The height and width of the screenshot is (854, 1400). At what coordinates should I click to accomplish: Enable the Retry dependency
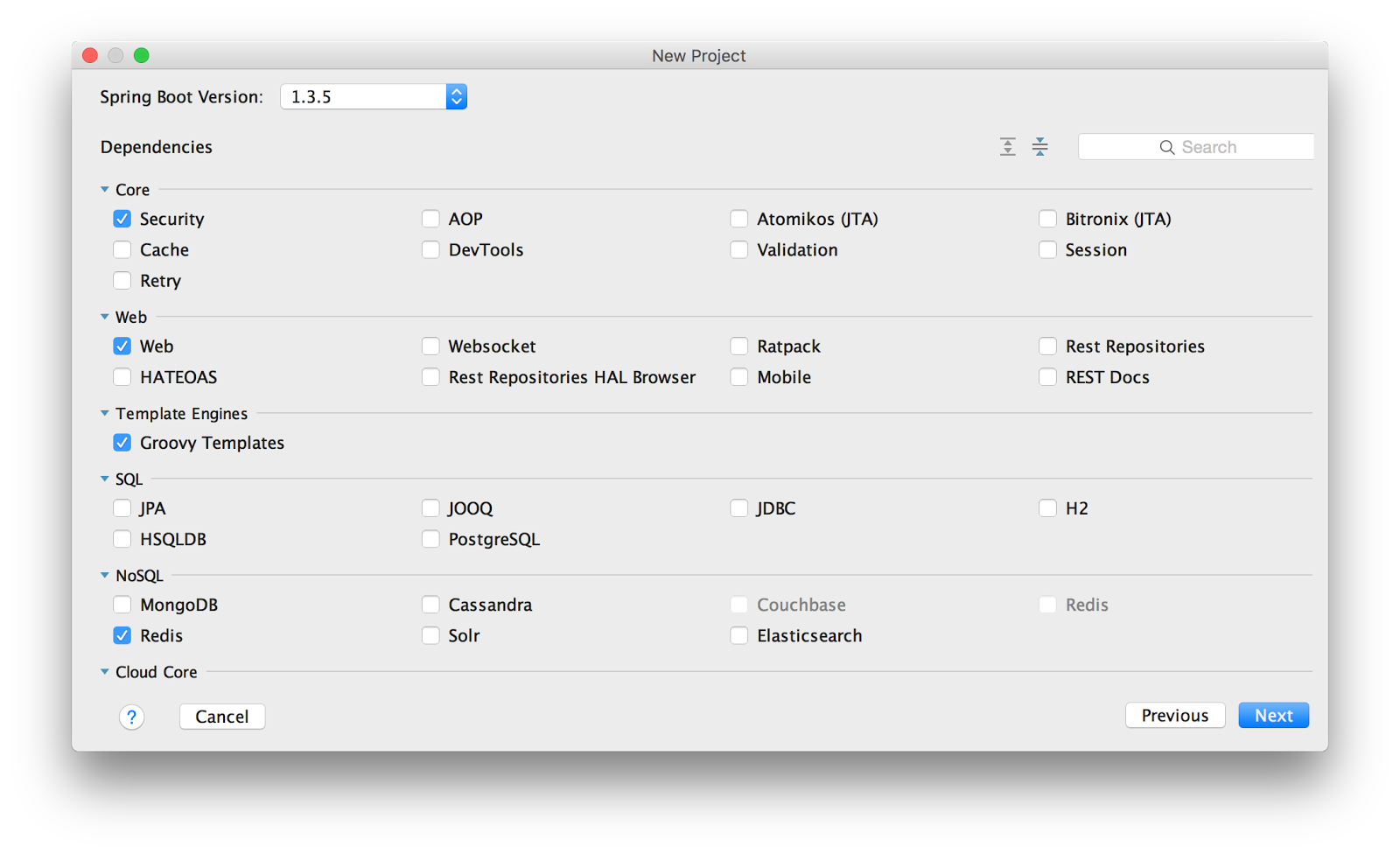[122, 280]
